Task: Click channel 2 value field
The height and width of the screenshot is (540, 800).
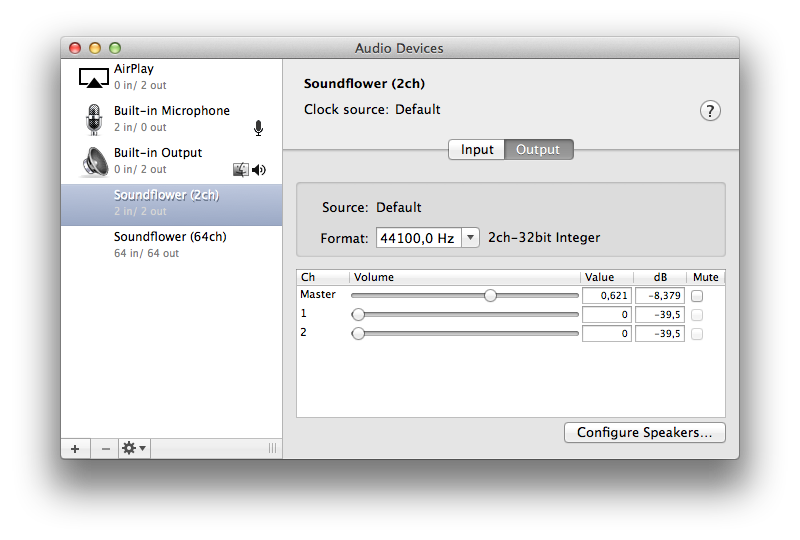Action: pyautogui.click(x=607, y=334)
